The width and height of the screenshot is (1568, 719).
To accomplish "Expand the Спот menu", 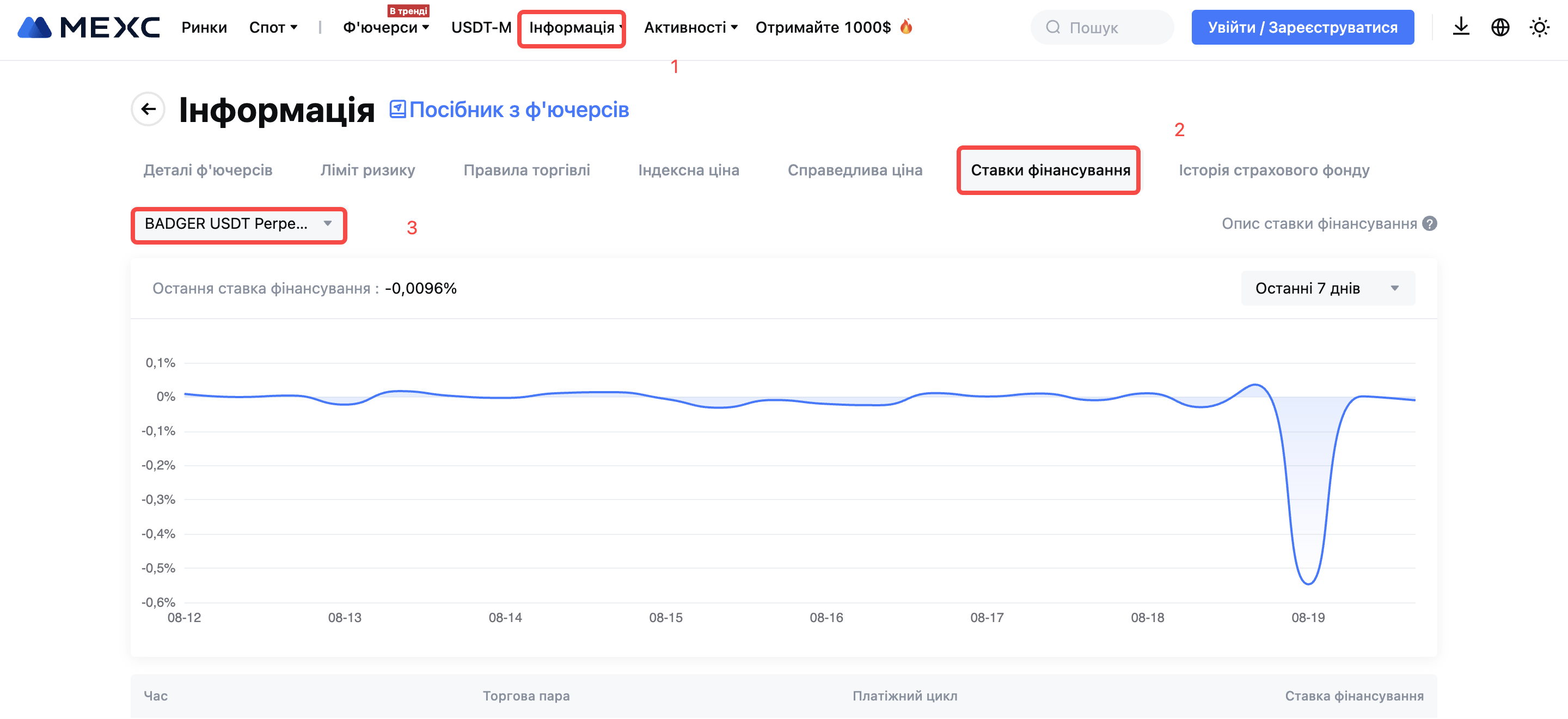I will point(273,27).
